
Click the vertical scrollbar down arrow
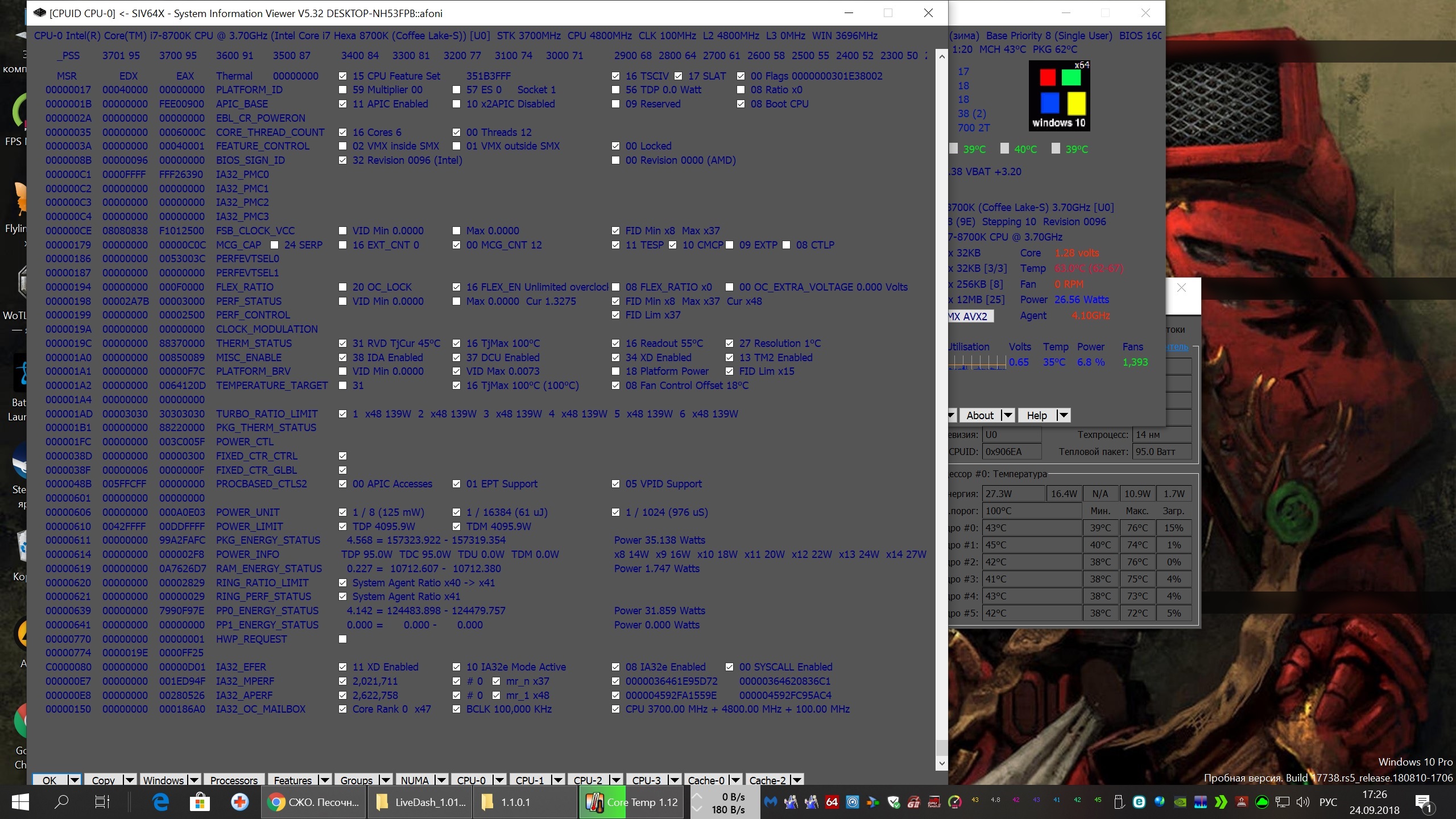tap(941, 763)
